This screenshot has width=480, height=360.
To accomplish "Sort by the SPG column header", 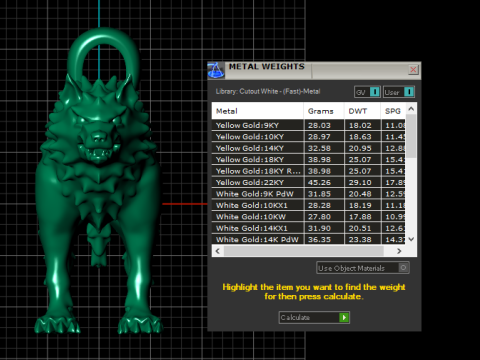I will tap(393, 111).
